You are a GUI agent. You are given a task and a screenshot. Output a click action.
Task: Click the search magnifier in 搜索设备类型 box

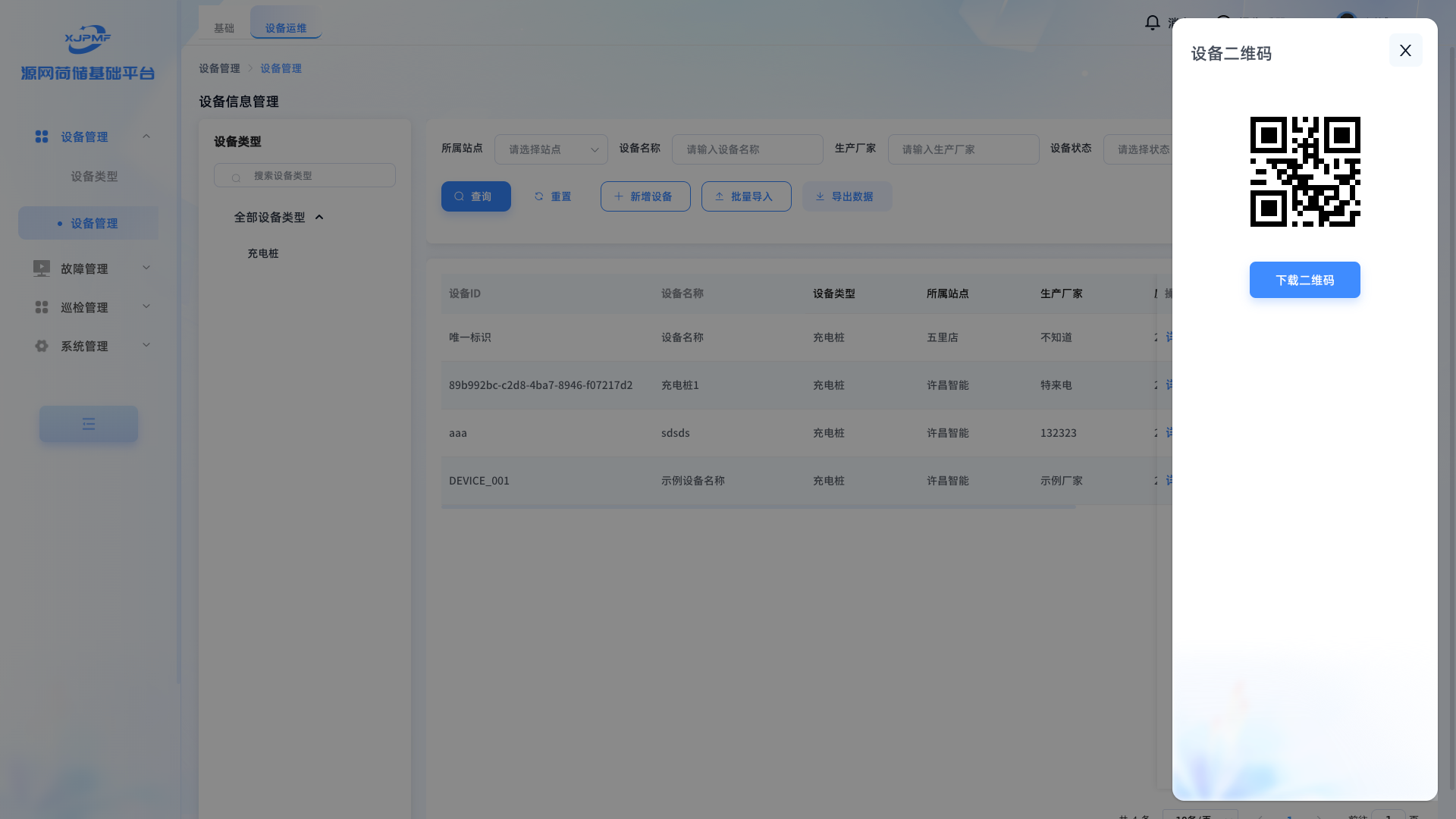[x=236, y=177]
